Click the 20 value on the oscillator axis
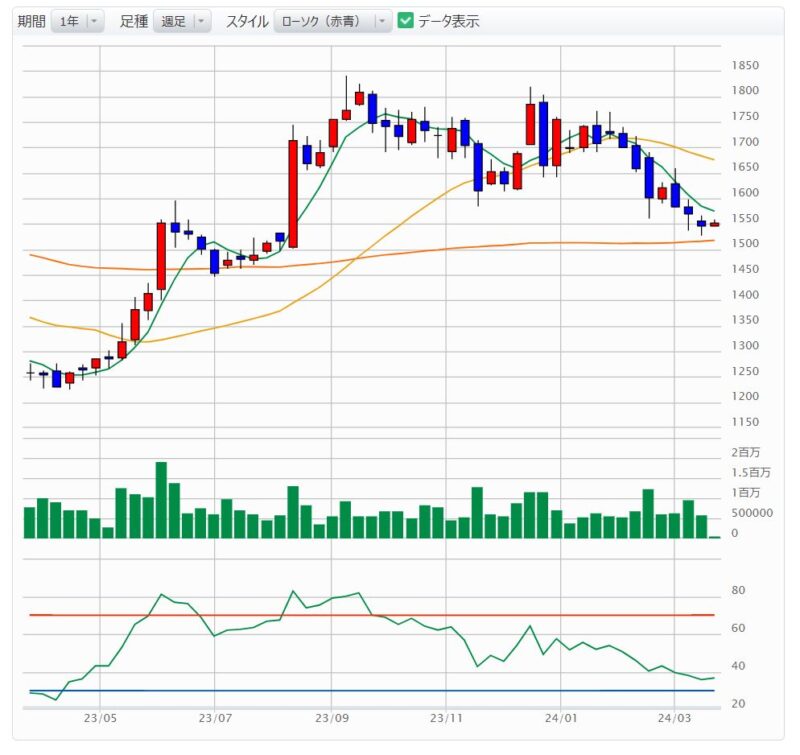The width and height of the screenshot is (800, 755). pyautogui.click(x=738, y=703)
